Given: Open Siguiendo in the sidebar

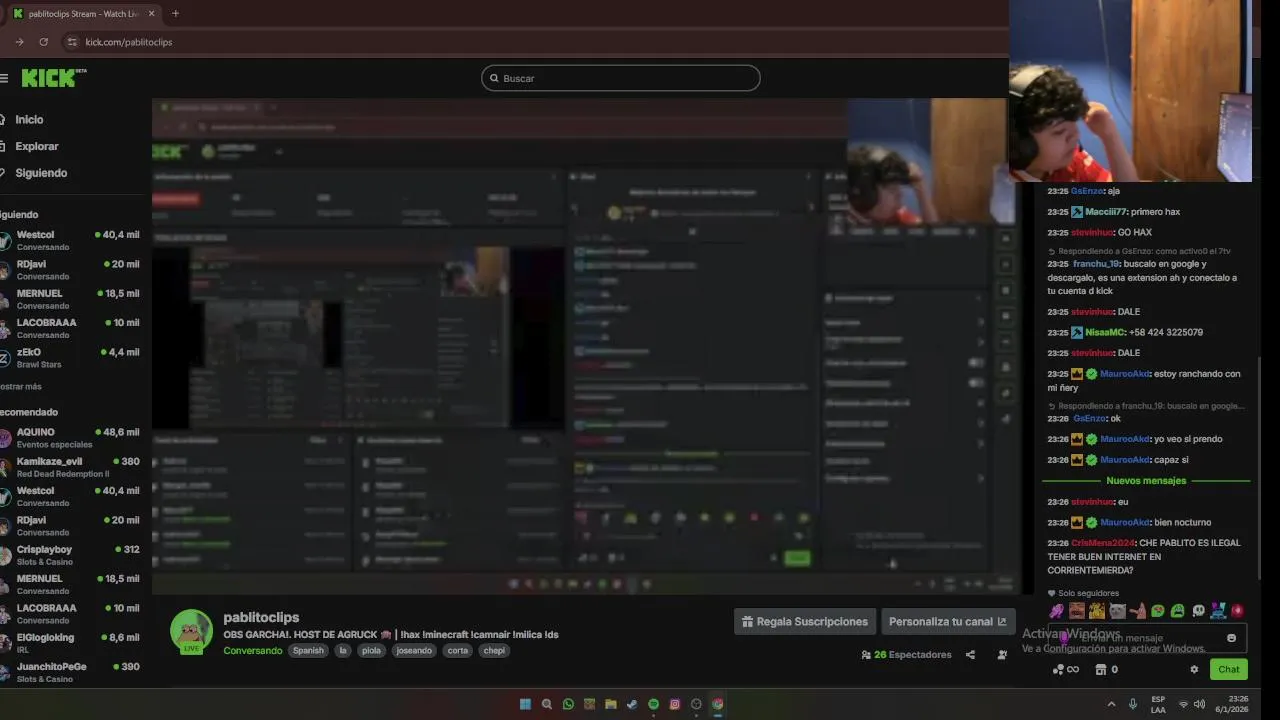Looking at the screenshot, I should click(41, 173).
